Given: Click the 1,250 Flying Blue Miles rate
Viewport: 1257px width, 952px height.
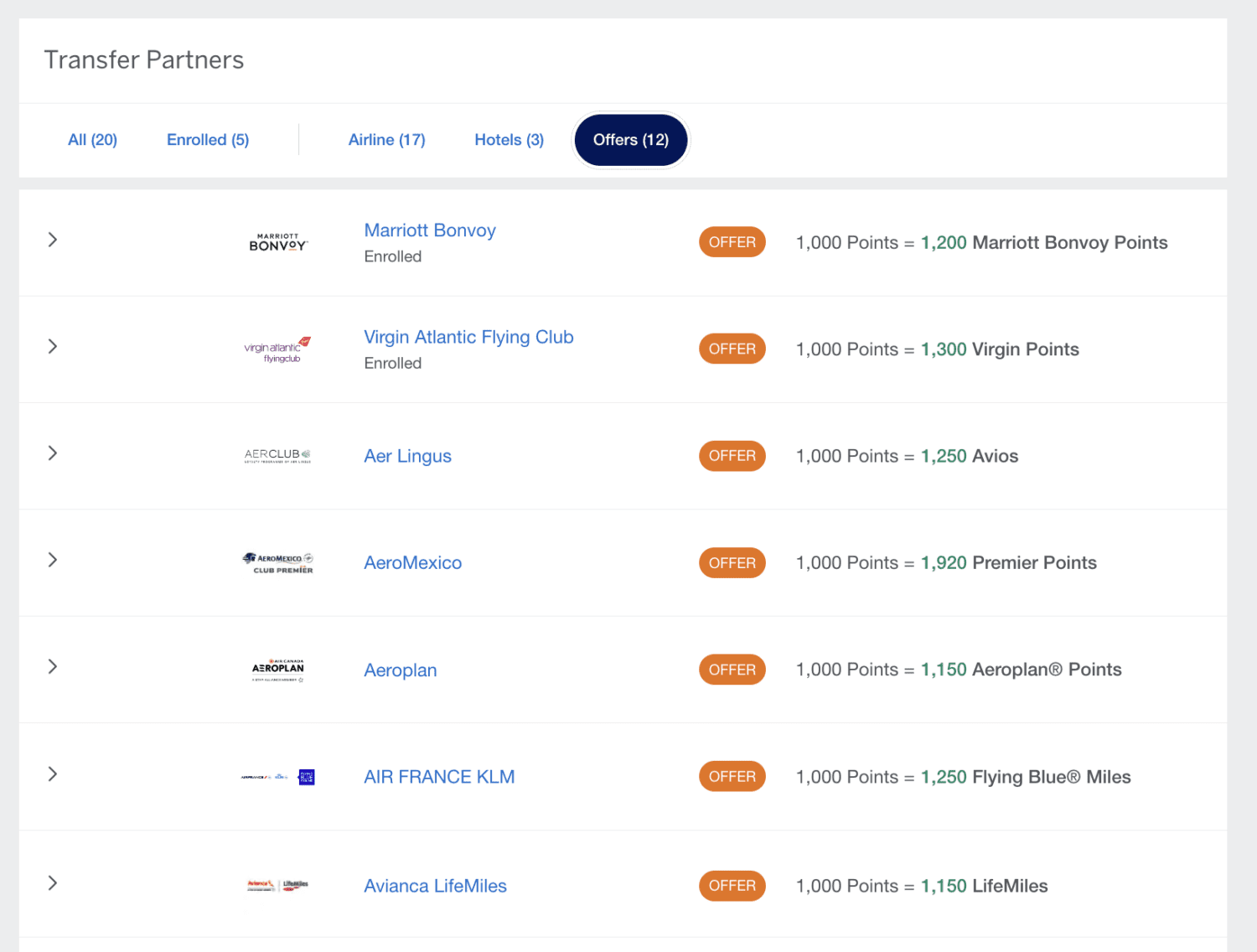Looking at the screenshot, I should click(1026, 777).
